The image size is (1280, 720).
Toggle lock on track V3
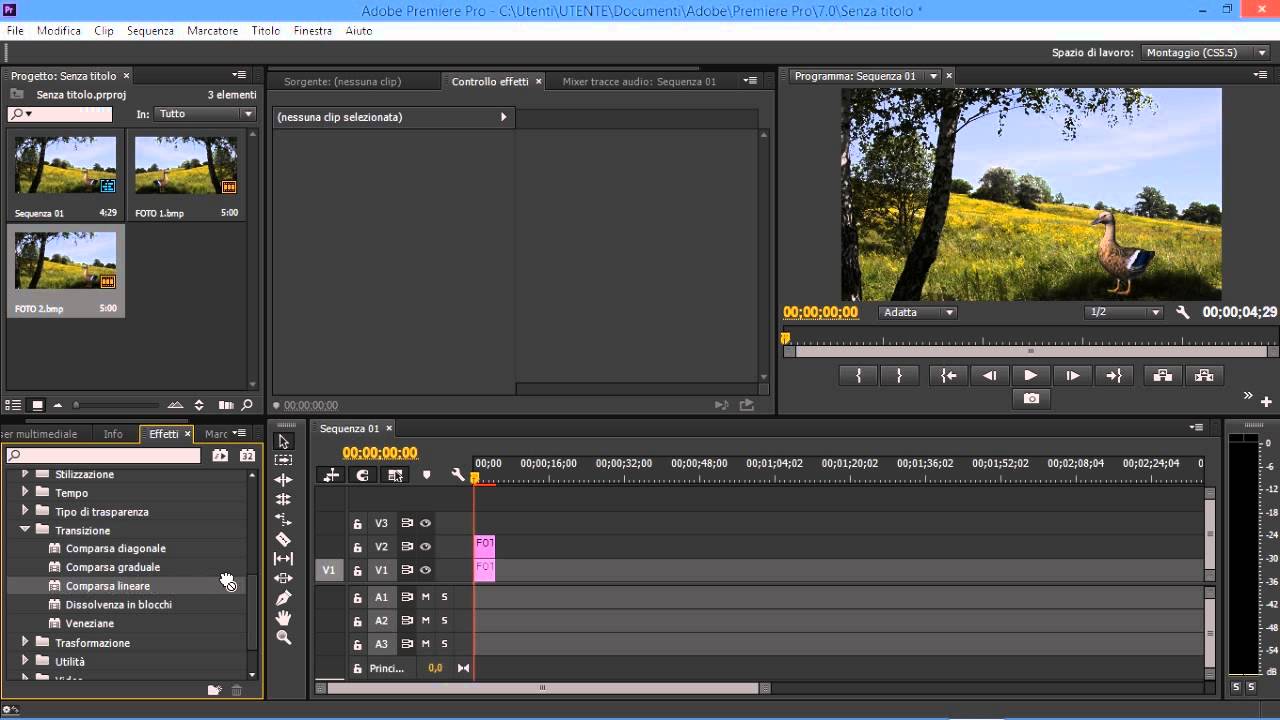357,523
